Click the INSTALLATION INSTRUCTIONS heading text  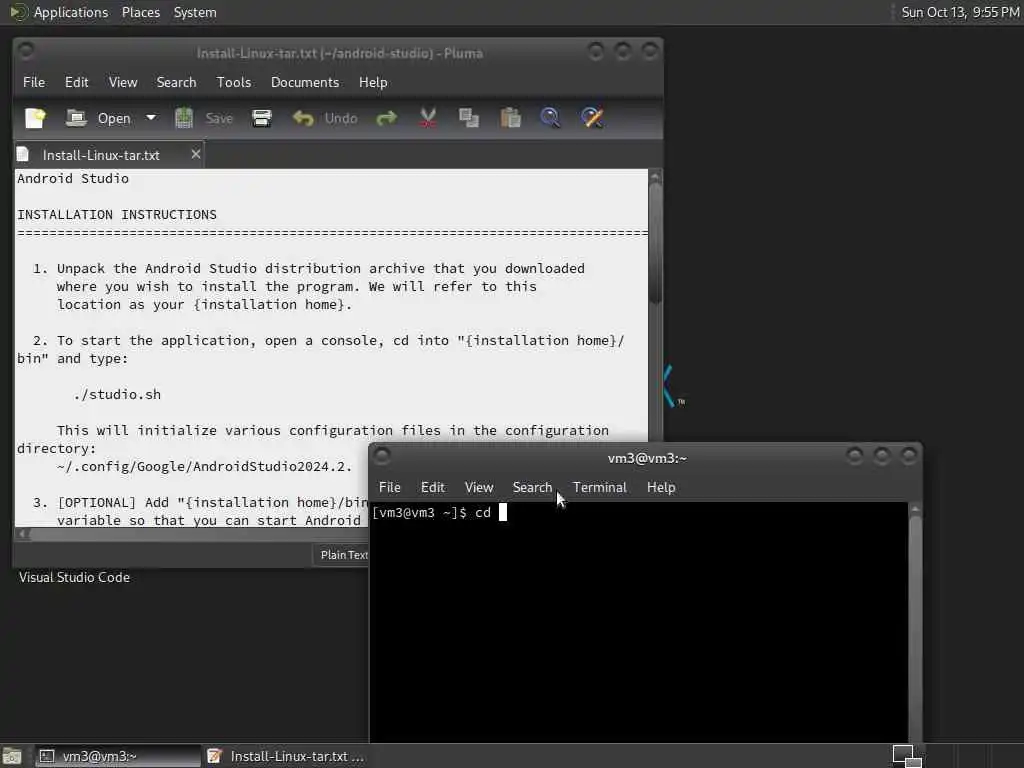click(x=117, y=215)
